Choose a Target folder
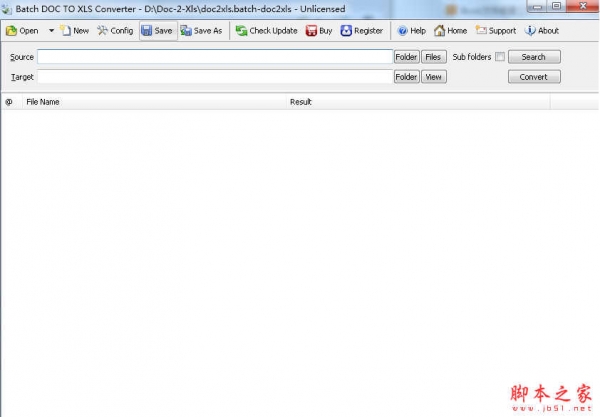Image resolution: width=600 pixels, height=417 pixels. [x=407, y=77]
